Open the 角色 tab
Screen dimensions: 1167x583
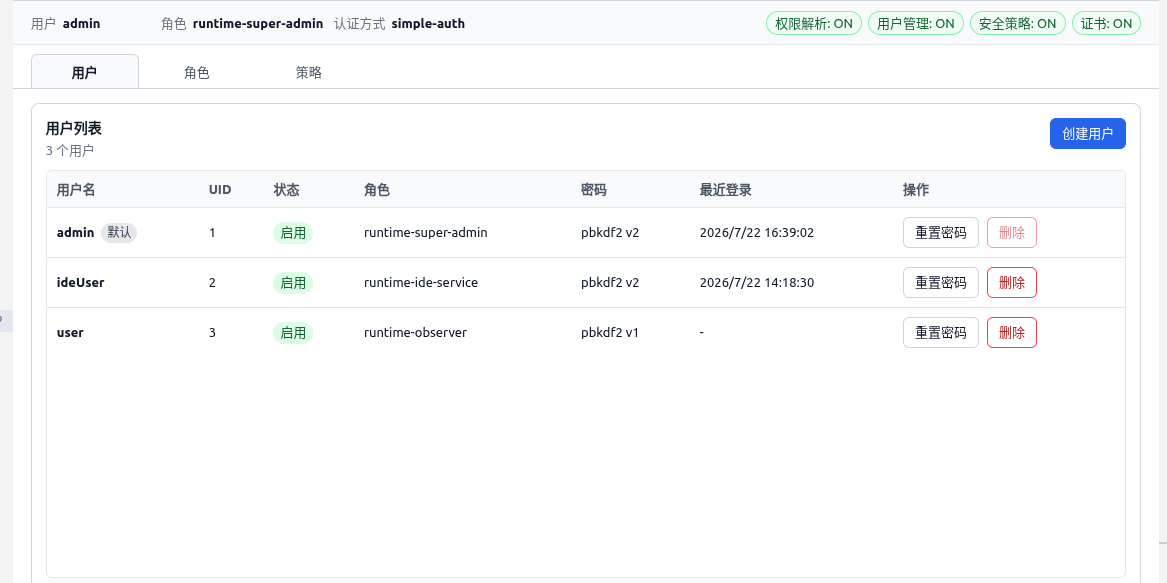pyautogui.click(x=196, y=72)
